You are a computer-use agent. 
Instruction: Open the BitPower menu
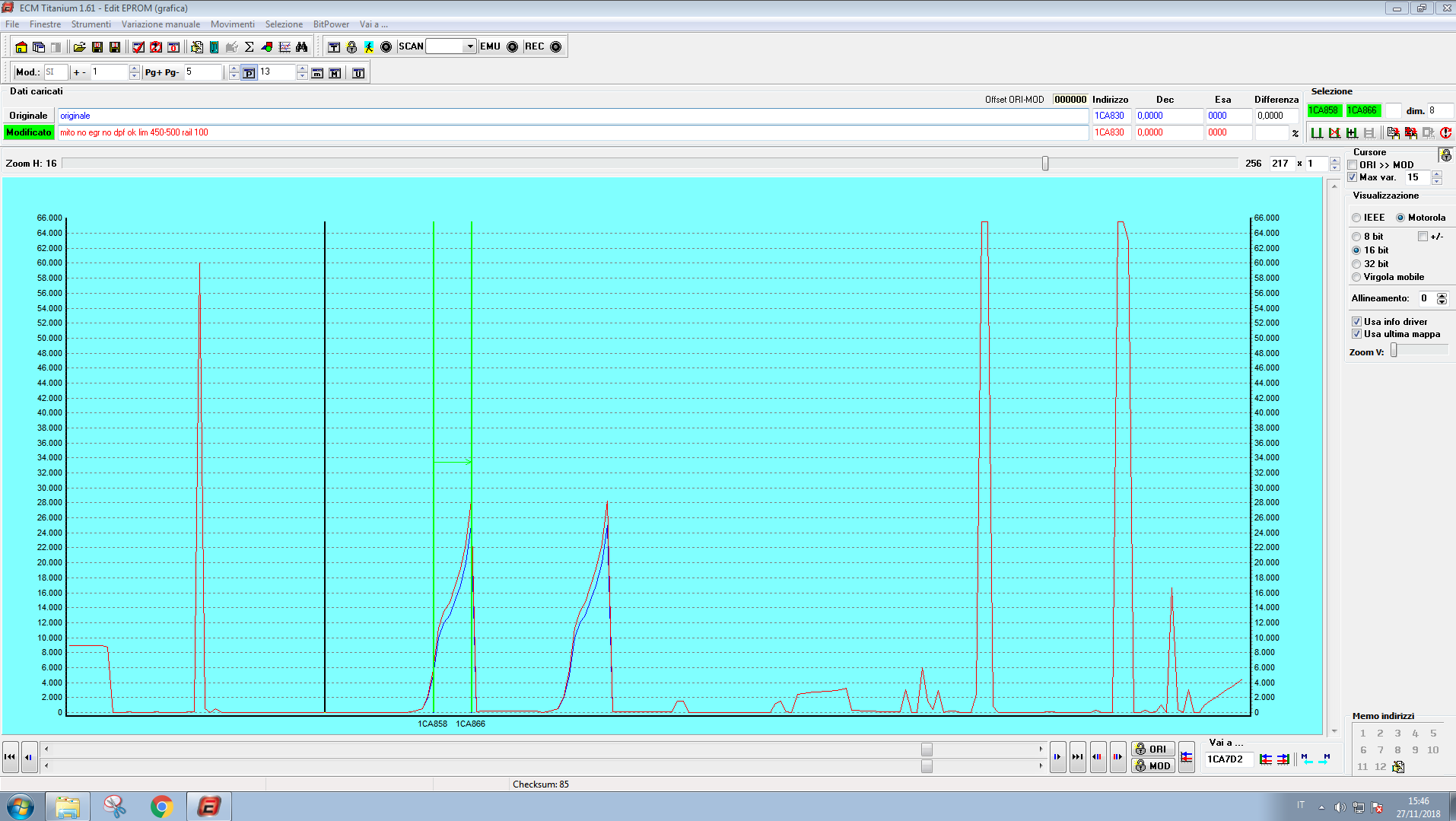331,24
